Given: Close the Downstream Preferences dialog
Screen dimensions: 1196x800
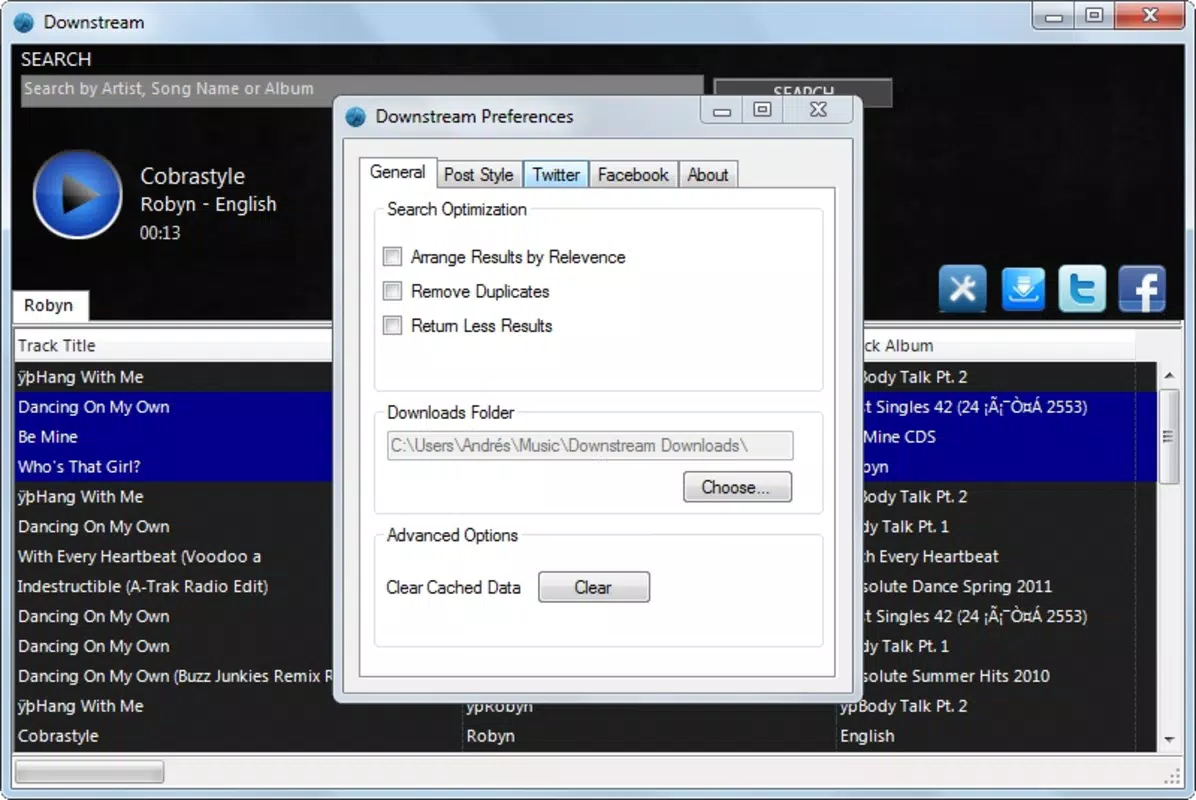Looking at the screenshot, I should [x=818, y=111].
